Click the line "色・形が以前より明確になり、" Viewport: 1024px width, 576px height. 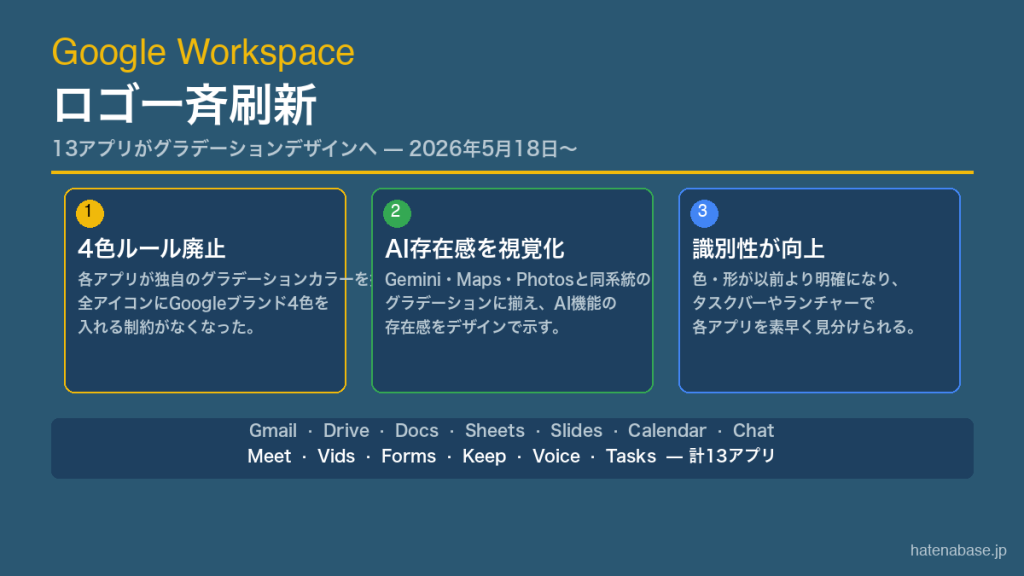tap(796, 280)
